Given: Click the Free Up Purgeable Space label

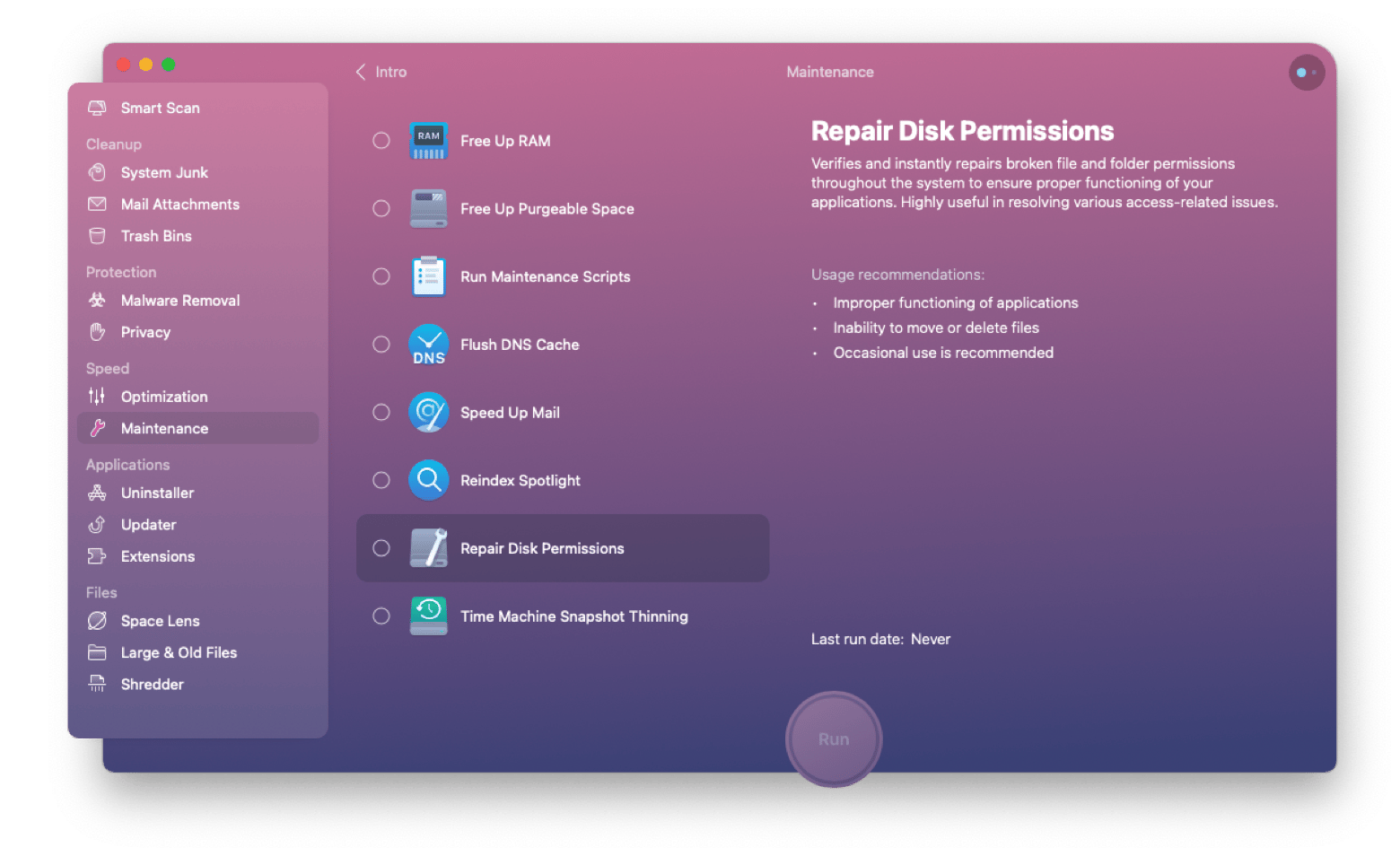Looking at the screenshot, I should tap(547, 209).
